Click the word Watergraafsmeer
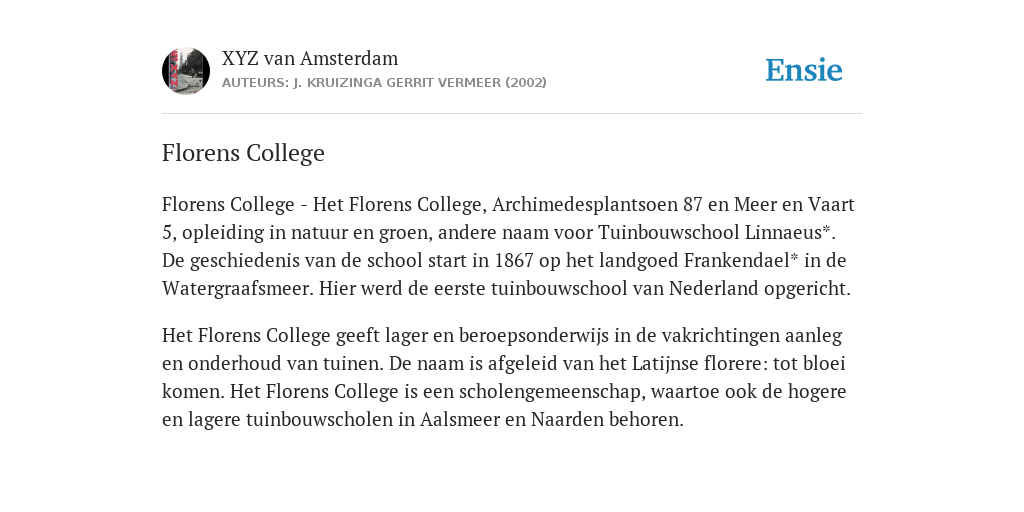 click(x=238, y=289)
